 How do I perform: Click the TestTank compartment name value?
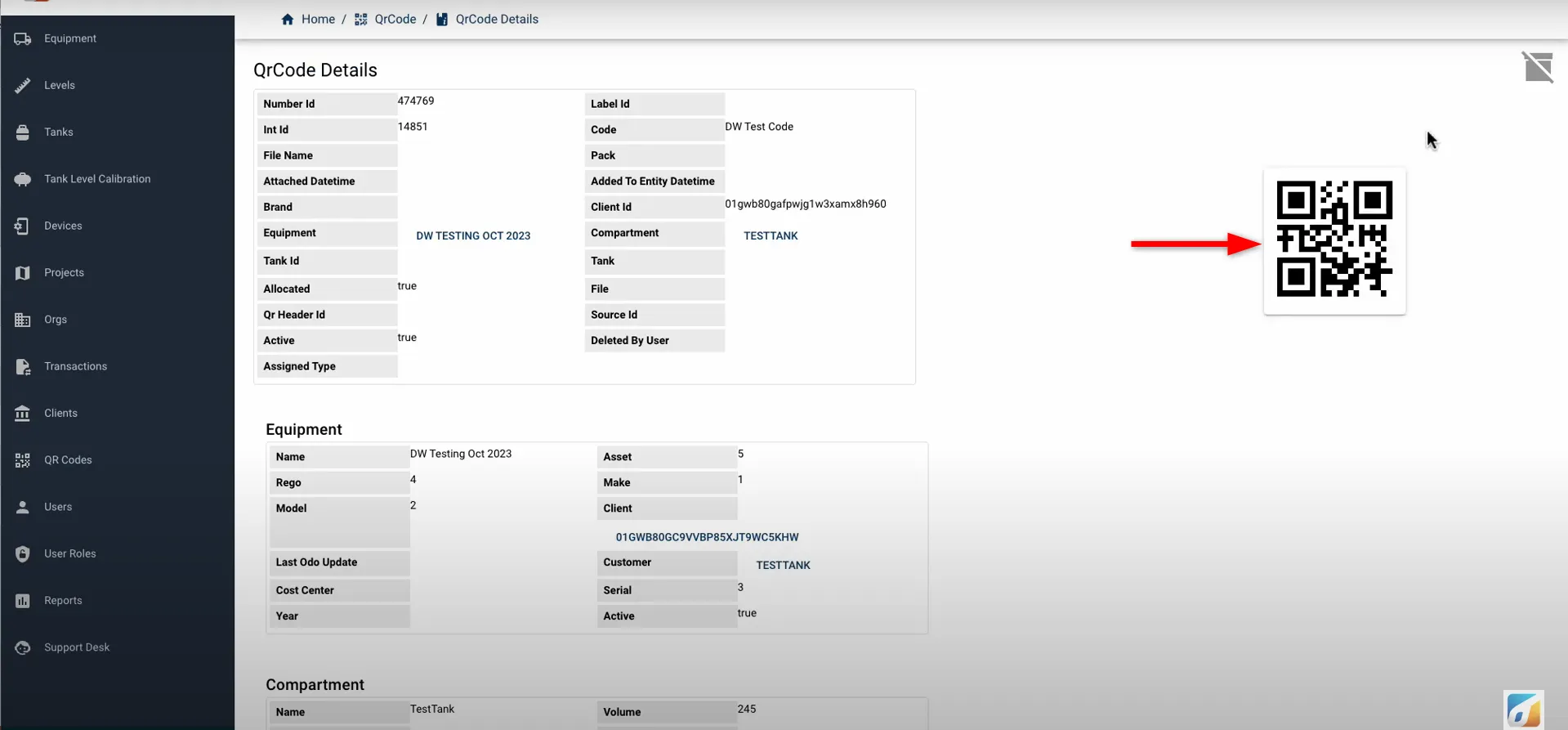[432, 709]
